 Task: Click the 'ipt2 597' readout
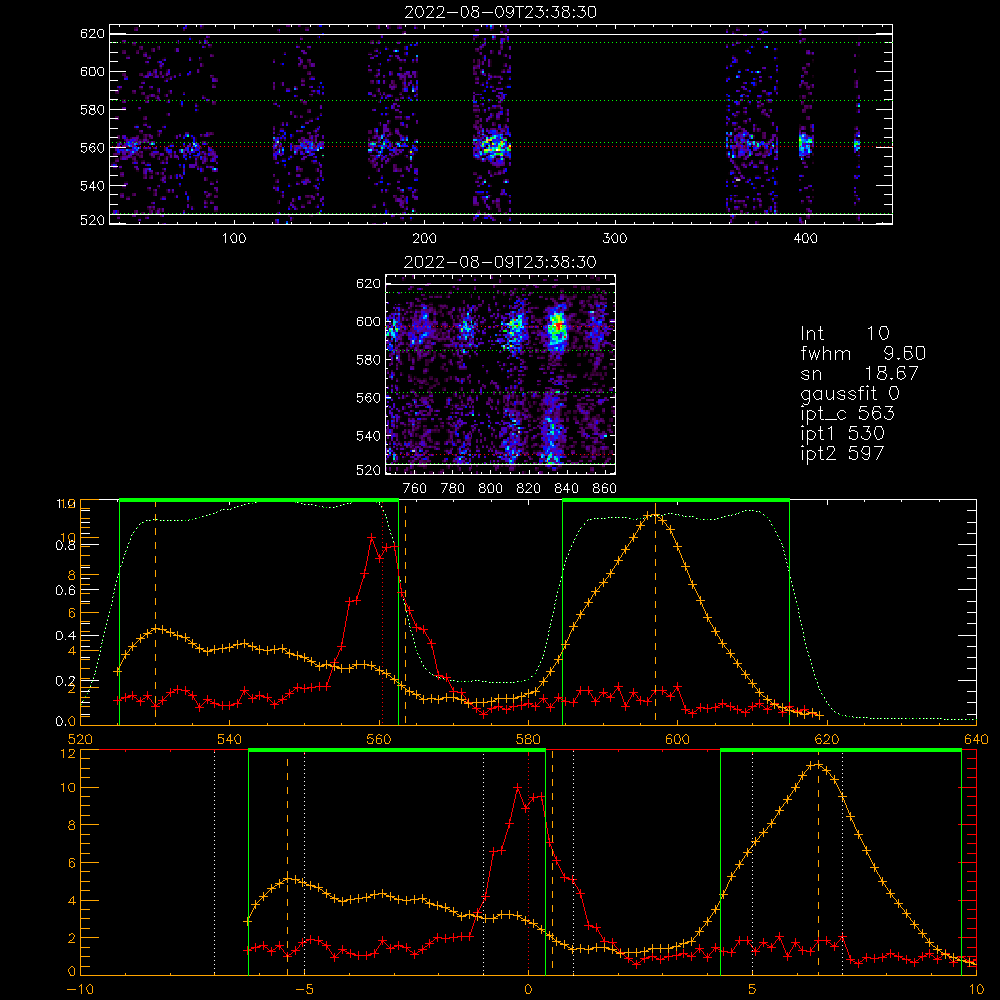tap(842, 453)
